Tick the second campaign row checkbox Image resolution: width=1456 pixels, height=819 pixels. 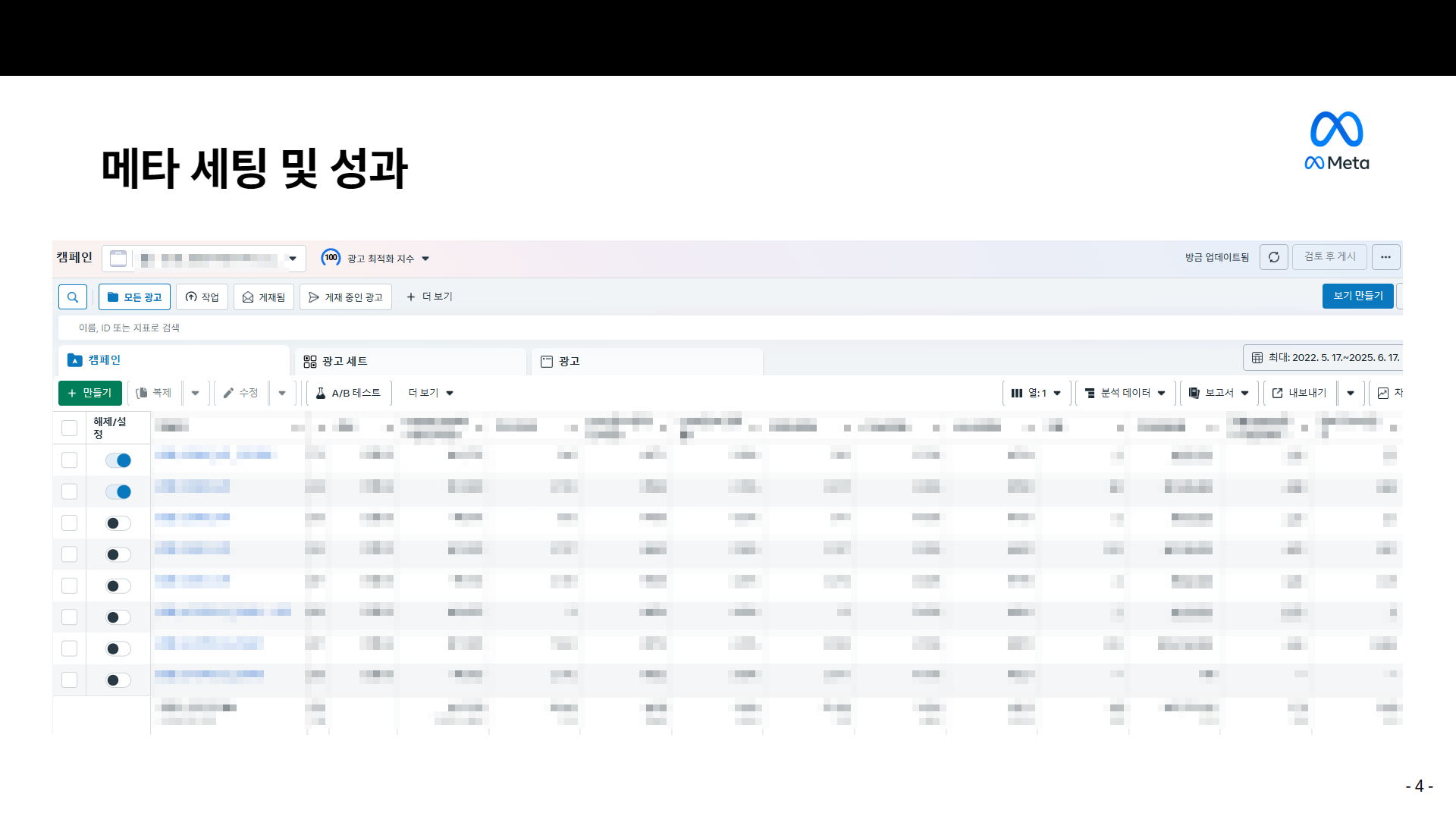[x=69, y=491]
